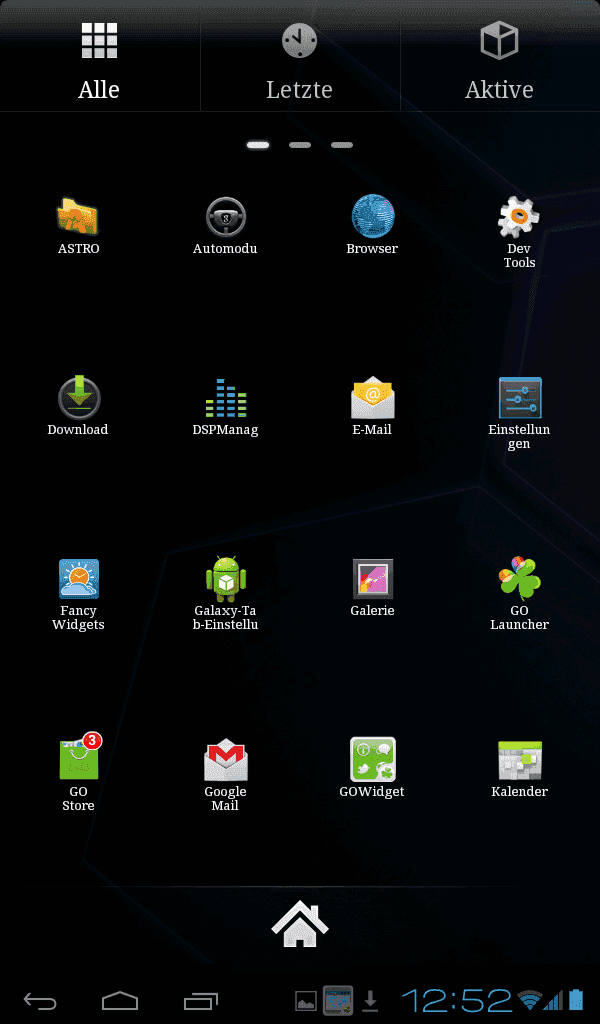Open Google Mail app
Screen dimensions: 600x1024
click(225, 760)
